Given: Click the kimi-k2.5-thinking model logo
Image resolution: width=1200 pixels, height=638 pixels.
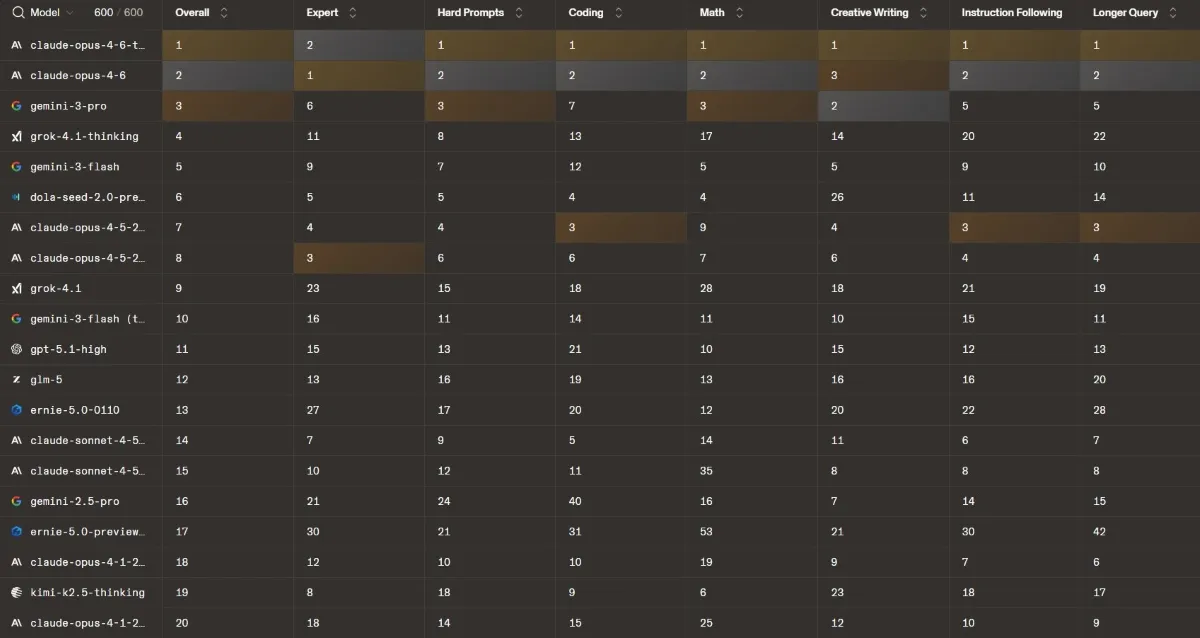Looking at the screenshot, I should click(x=17, y=592).
